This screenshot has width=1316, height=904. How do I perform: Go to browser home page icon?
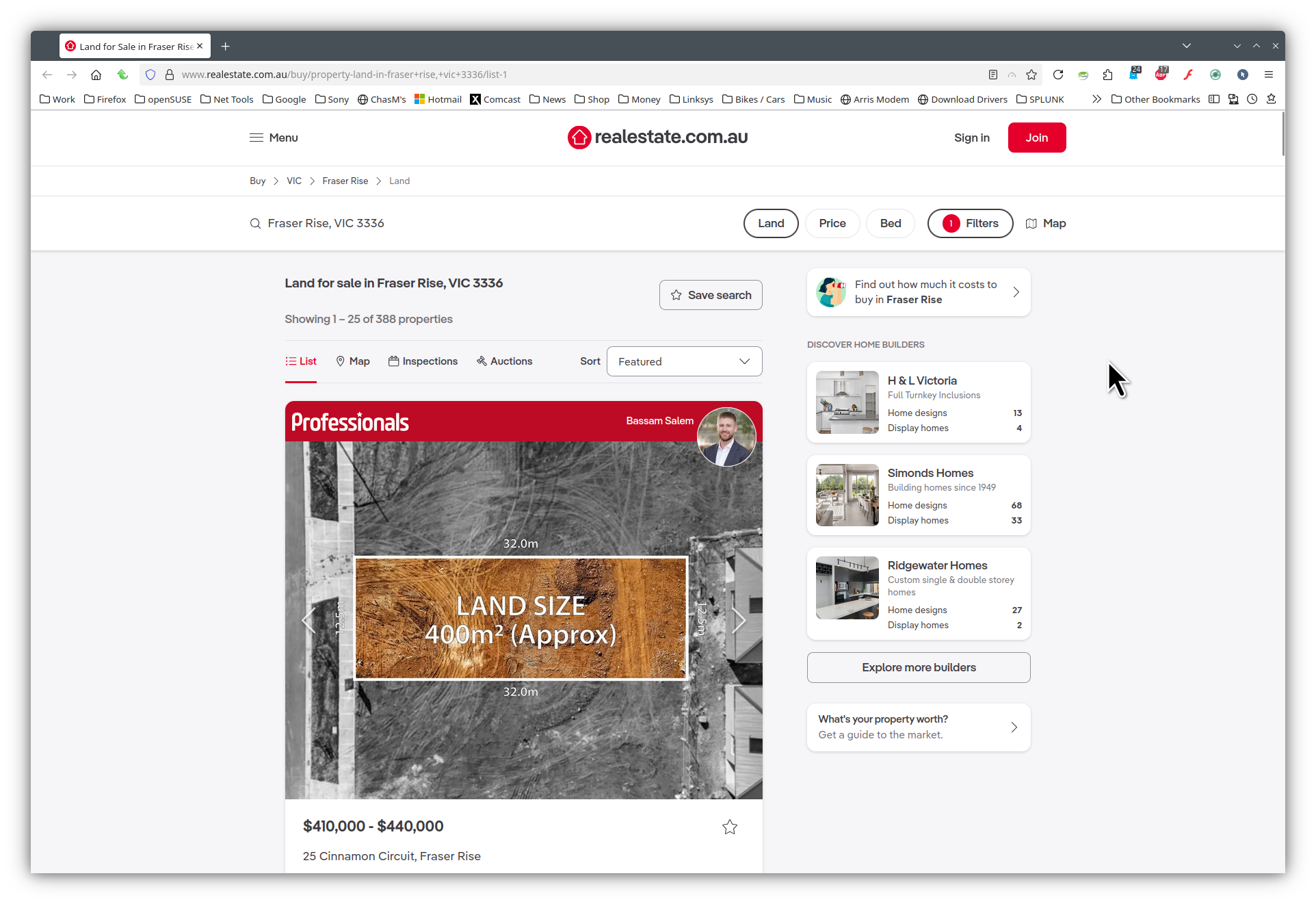96,75
